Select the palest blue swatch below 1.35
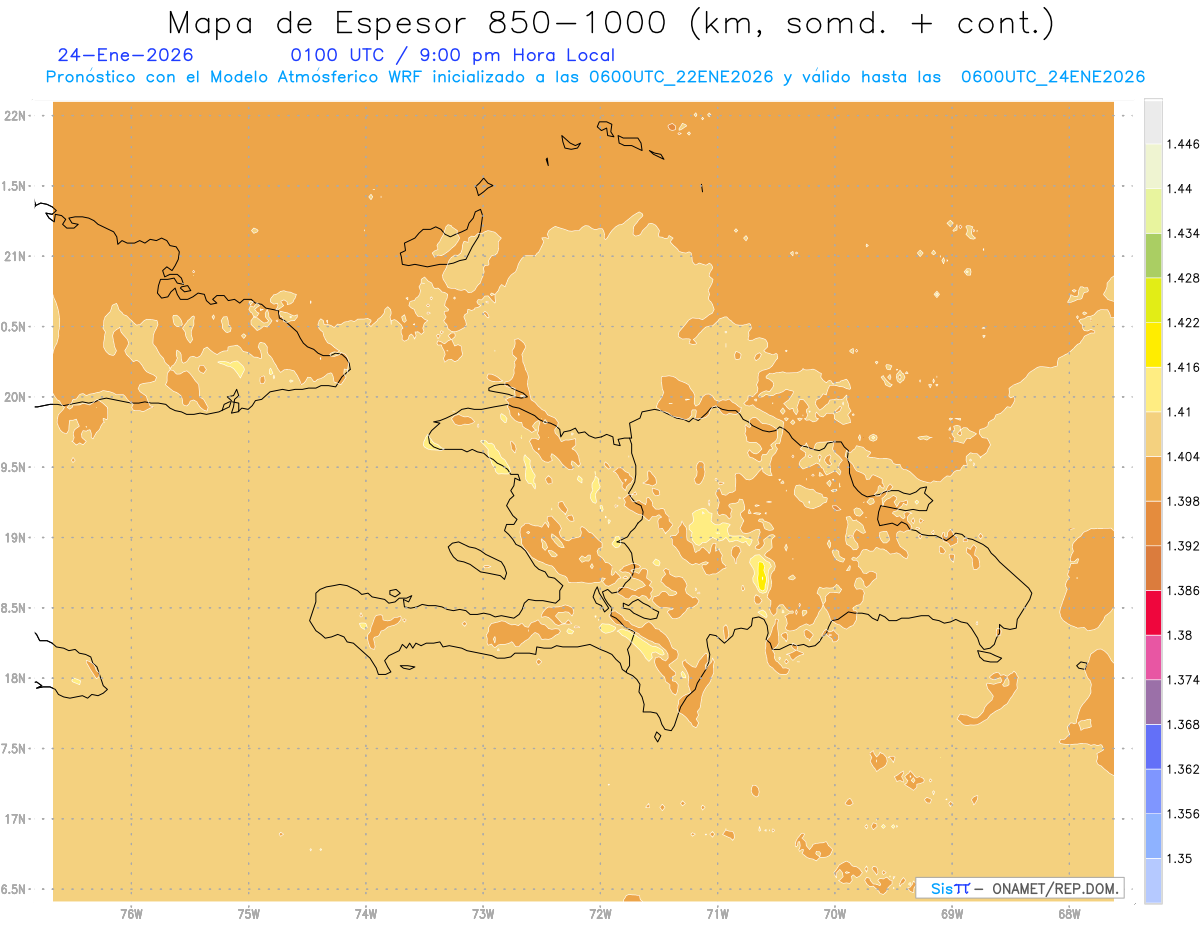Image resolution: width=1200 pixels, height=927 pixels. [1153, 880]
